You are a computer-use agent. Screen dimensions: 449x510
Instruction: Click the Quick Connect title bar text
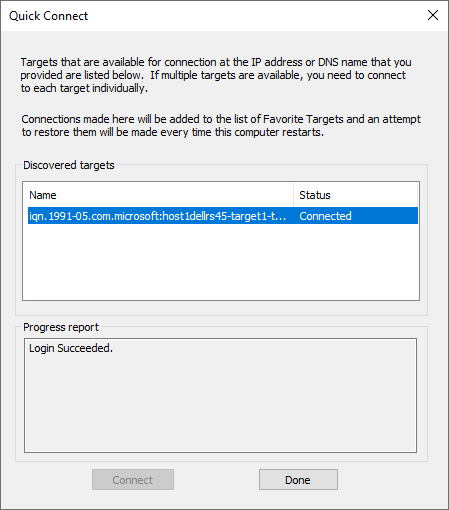point(49,16)
